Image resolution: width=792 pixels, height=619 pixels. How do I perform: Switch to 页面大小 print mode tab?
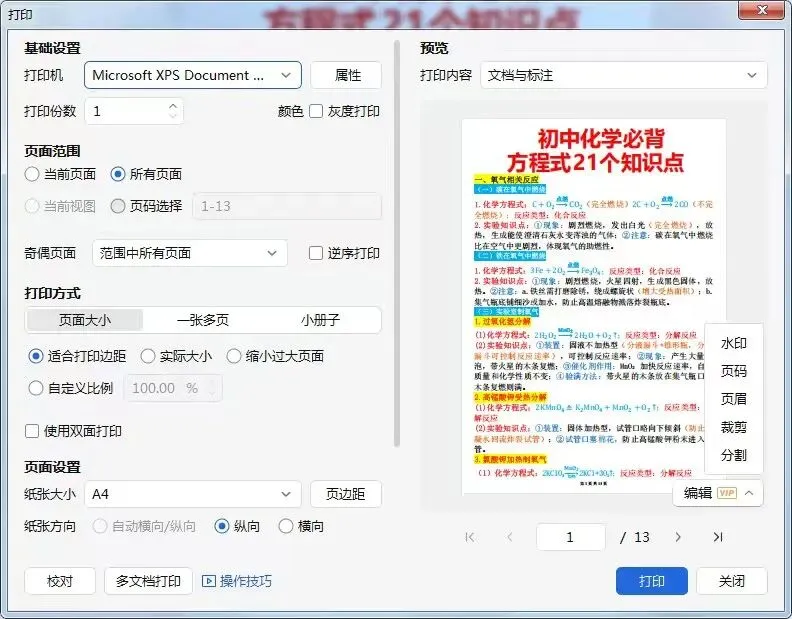85,320
